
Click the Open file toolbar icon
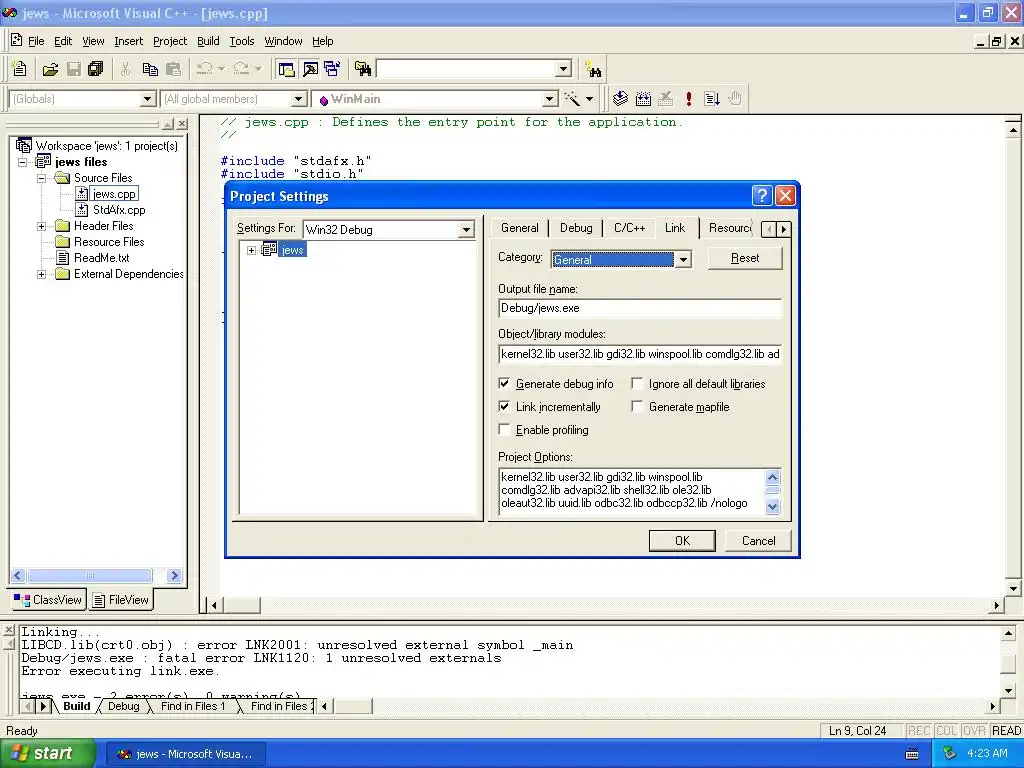(x=50, y=69)
